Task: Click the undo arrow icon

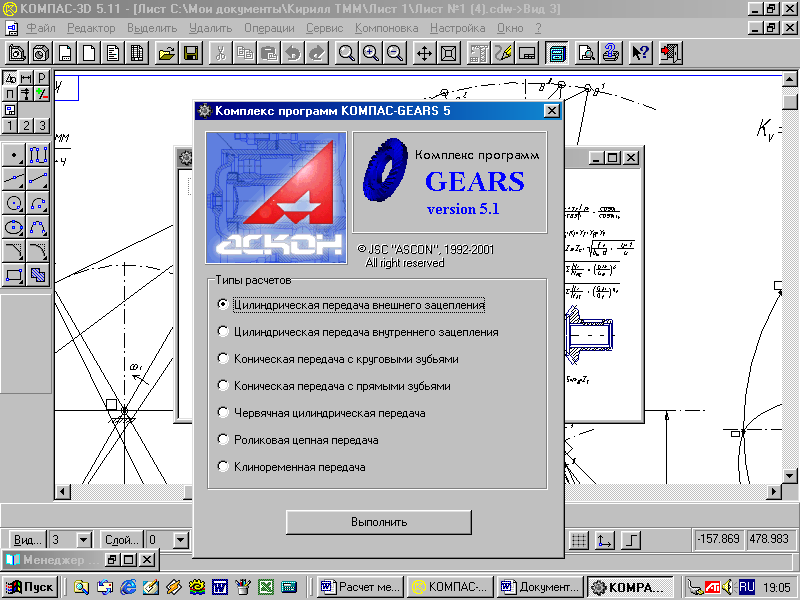Action: (293, 53)
